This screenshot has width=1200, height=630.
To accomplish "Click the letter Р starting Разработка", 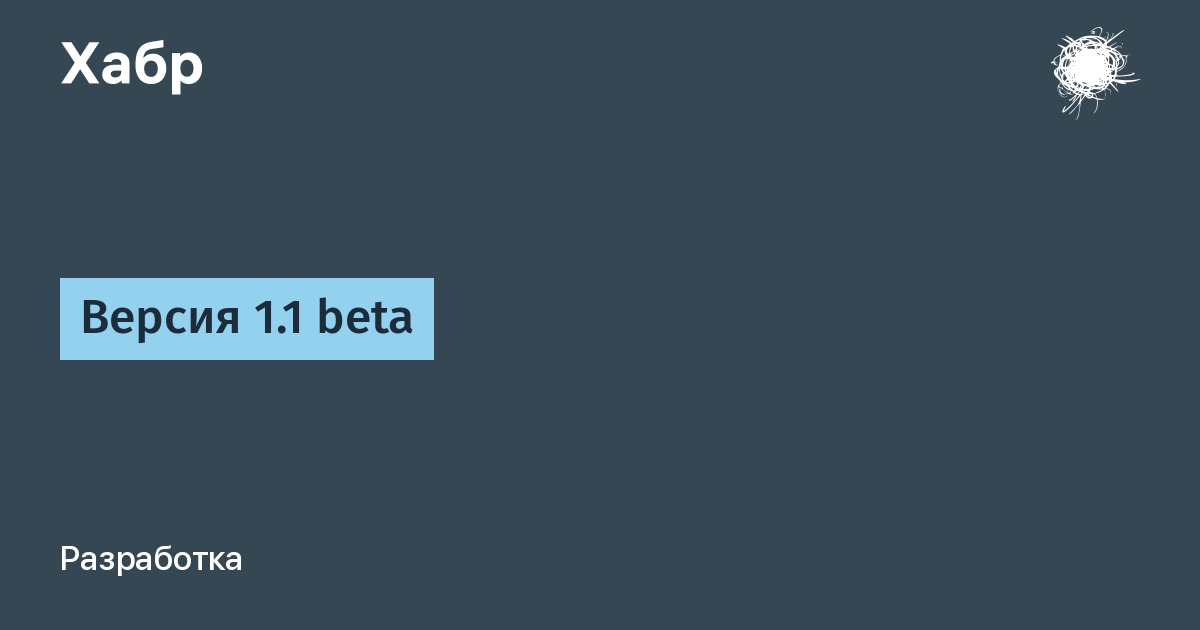I will (70, 559).
